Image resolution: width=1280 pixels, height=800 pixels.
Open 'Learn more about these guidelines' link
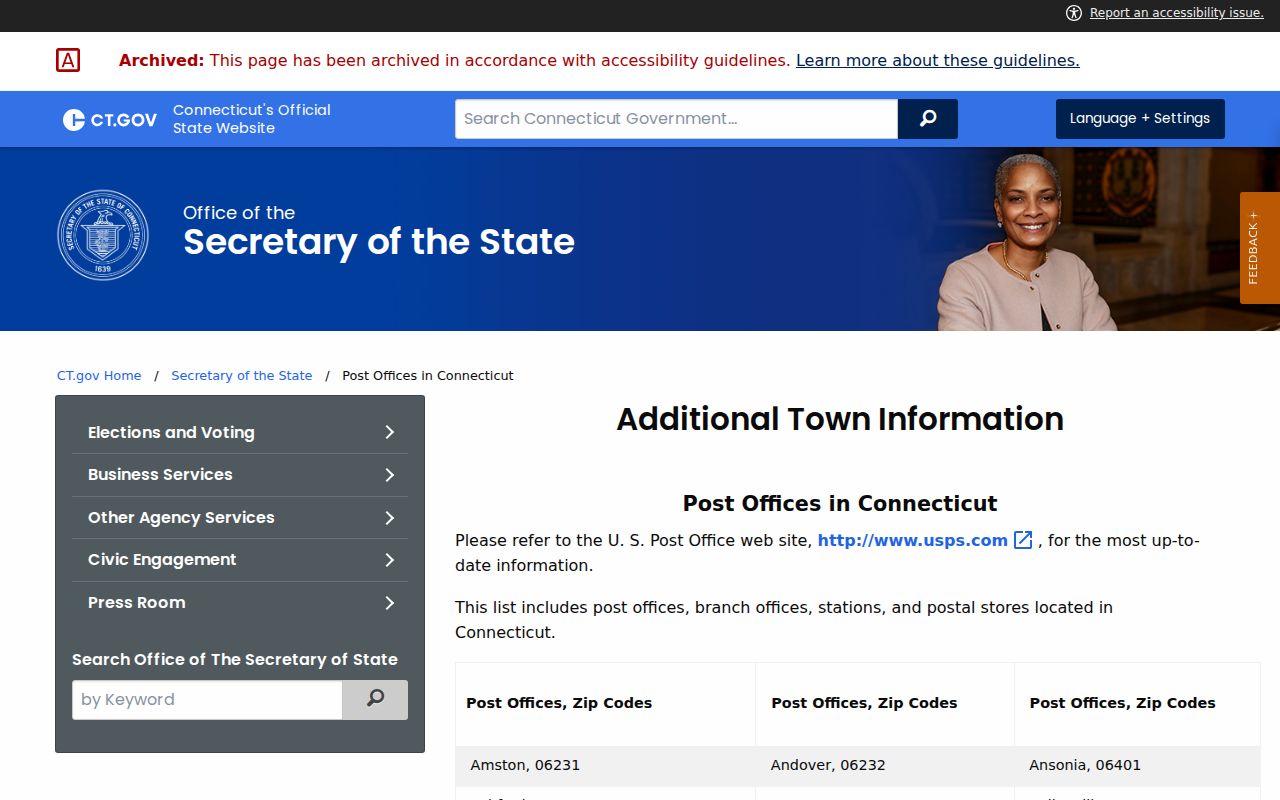pos(938,60)
